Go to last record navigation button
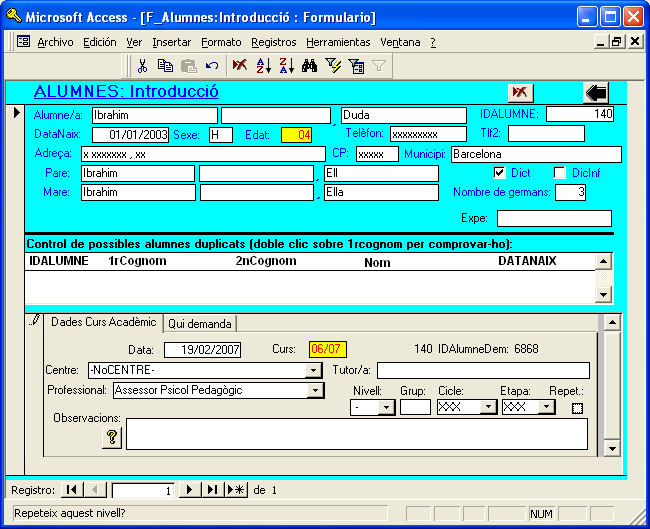Image resolution: width=650 pixels, height=529 pixels. (212, 490)
